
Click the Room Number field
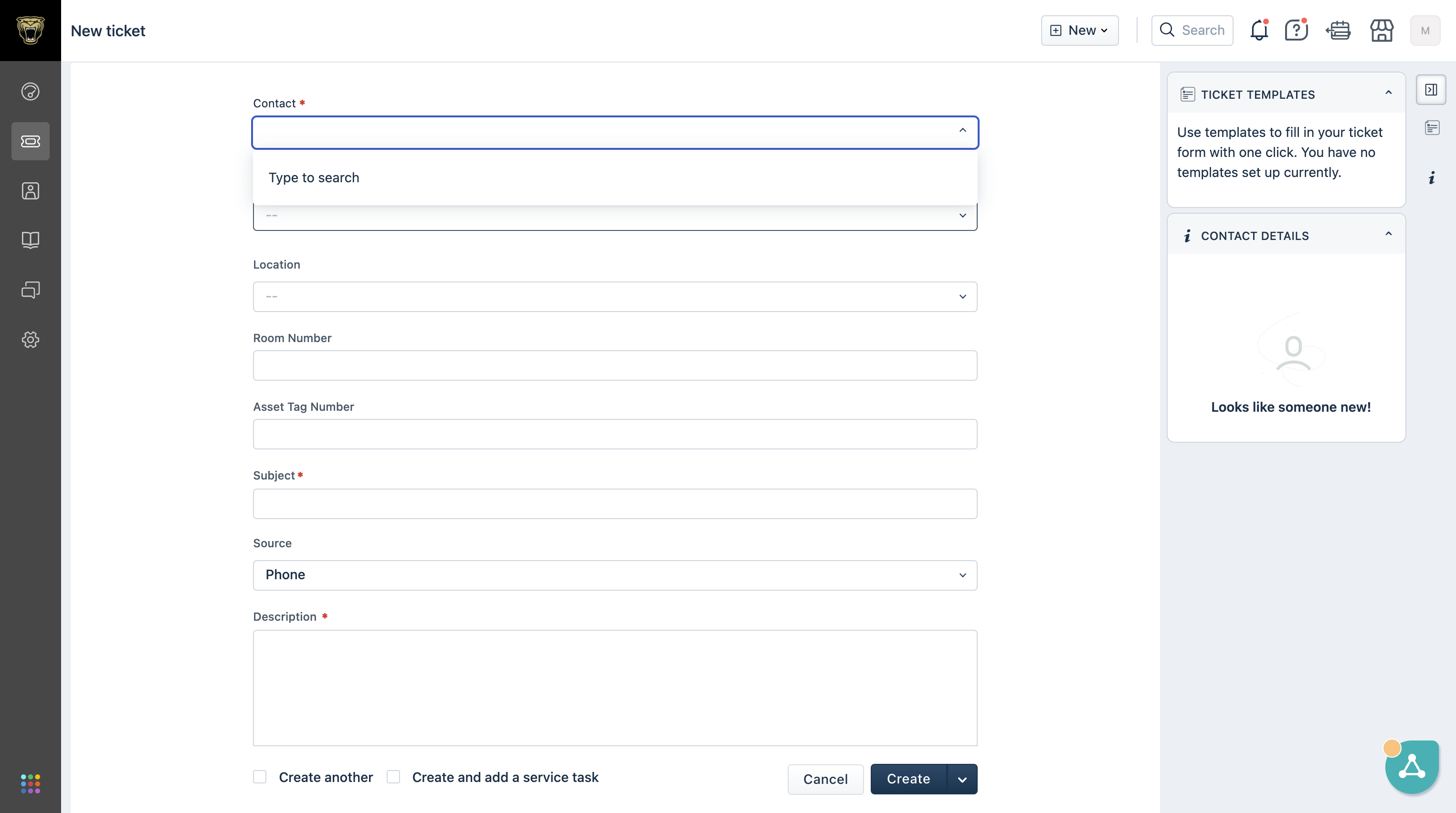tap(615, 365)
